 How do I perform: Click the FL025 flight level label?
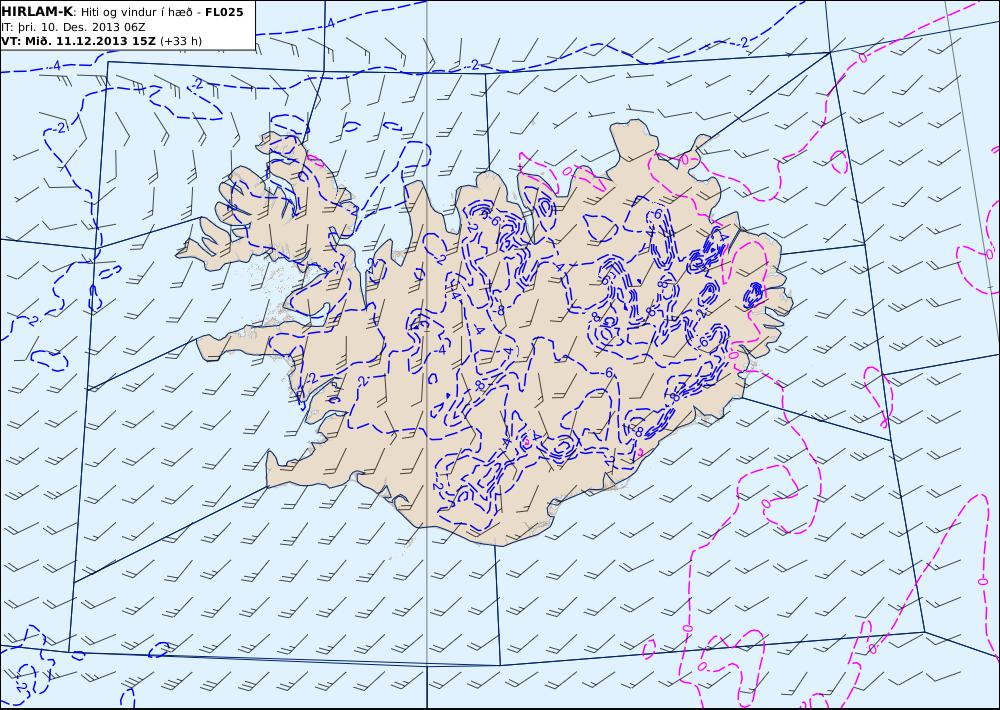pyautogui.click(x=224, y=12)
